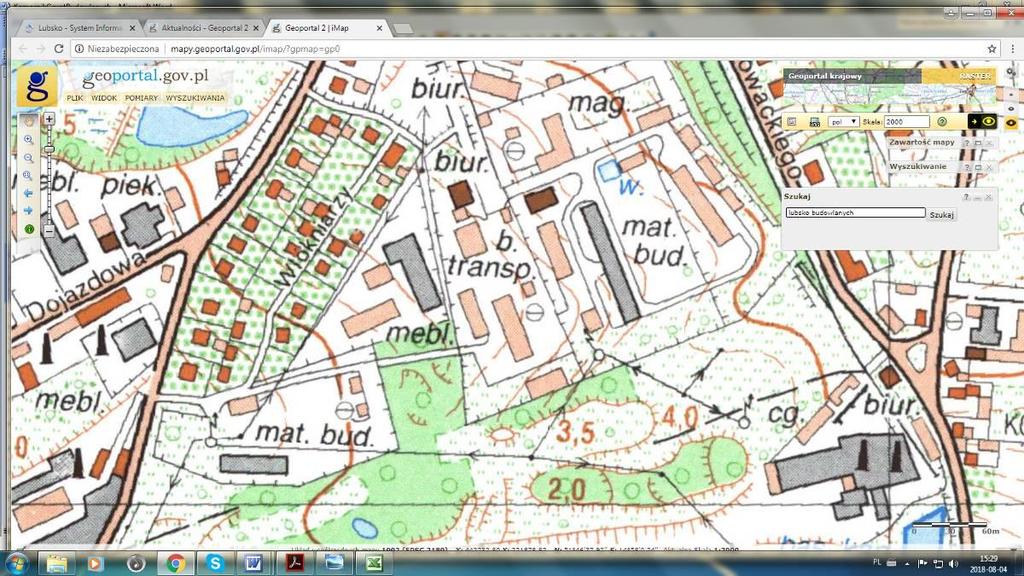Switch to Lubsko - System Inform tab

(x=80, y=28)
